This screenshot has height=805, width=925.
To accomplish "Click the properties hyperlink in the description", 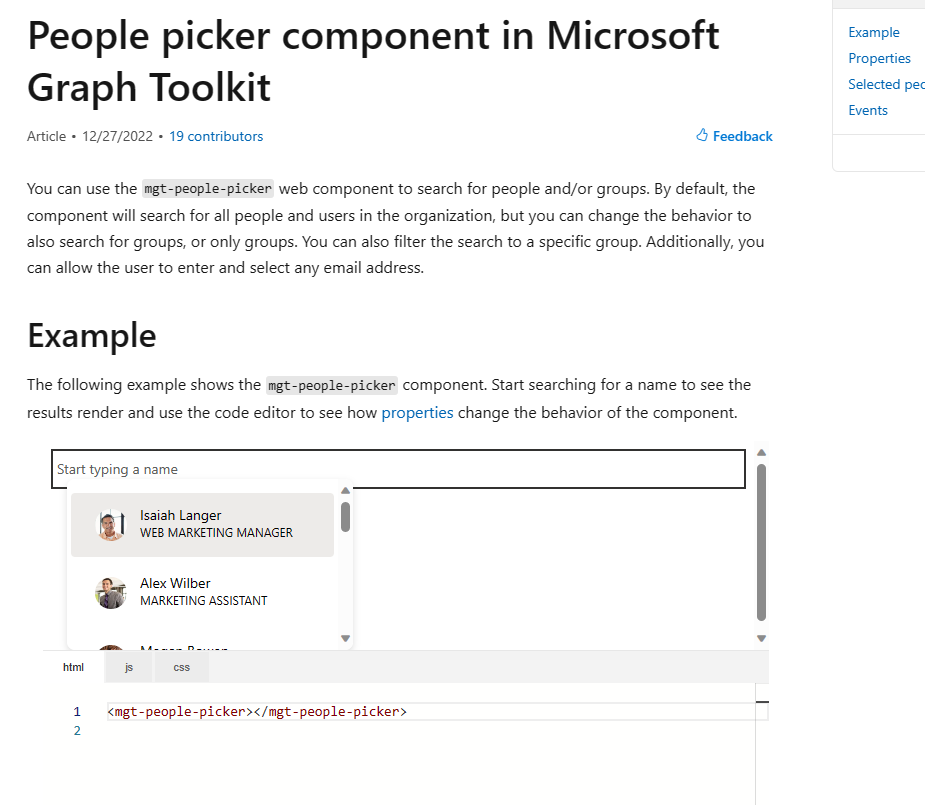I will [x=417, y=412].
